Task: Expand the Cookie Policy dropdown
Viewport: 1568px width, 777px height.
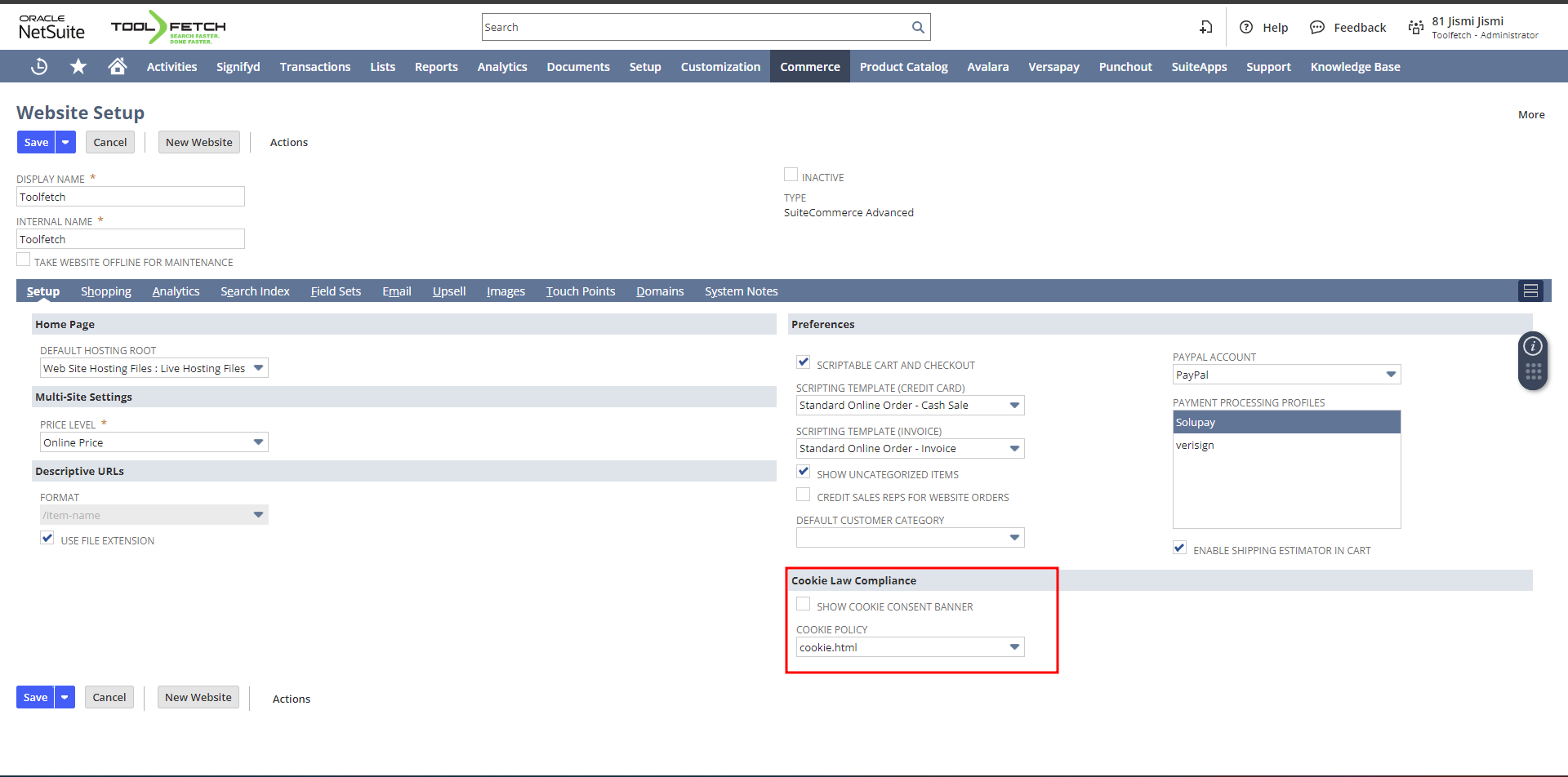Action: [x=1014, y=647]
